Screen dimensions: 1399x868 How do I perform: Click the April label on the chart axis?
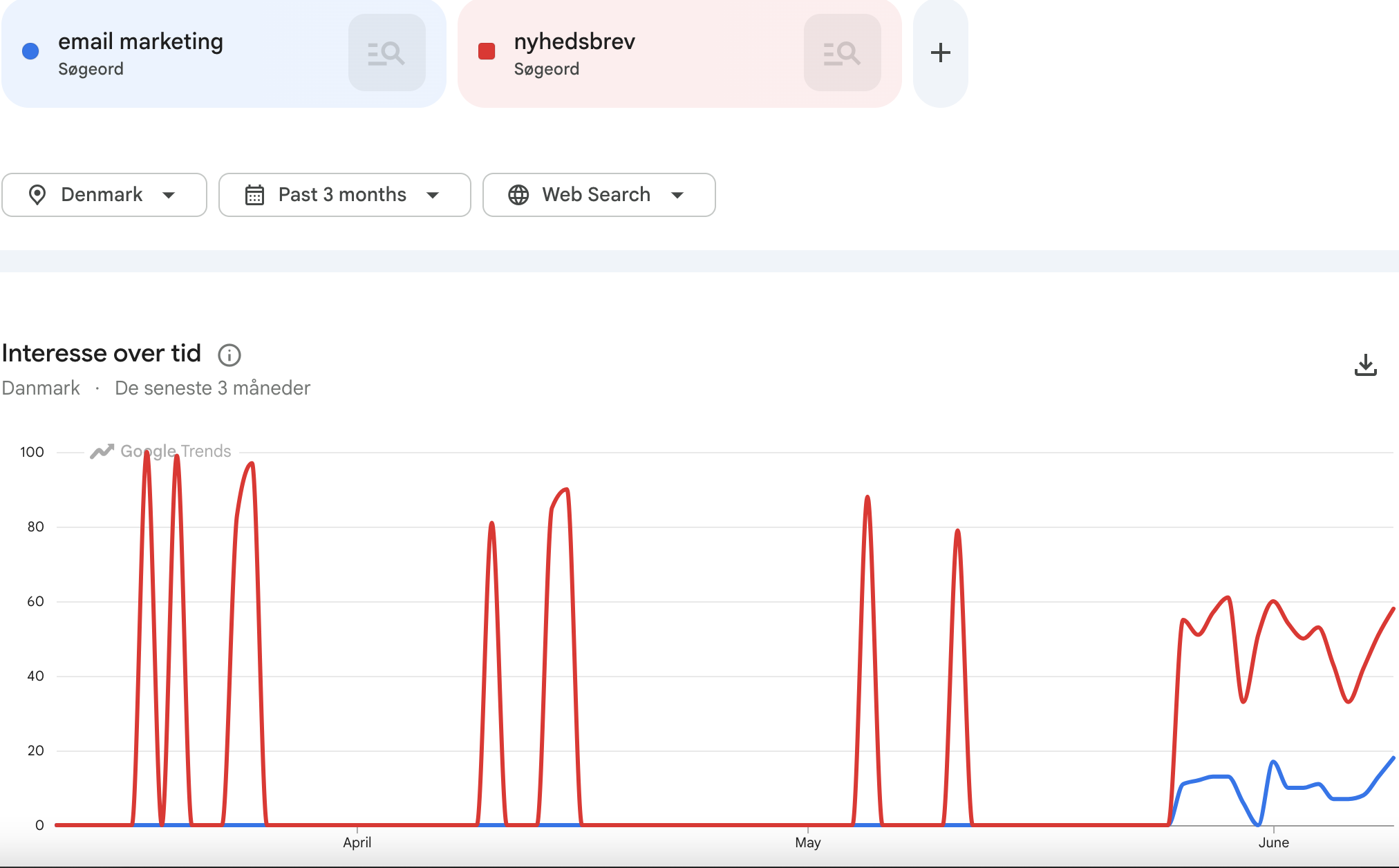pyautogui.click(x=357, y=842)
